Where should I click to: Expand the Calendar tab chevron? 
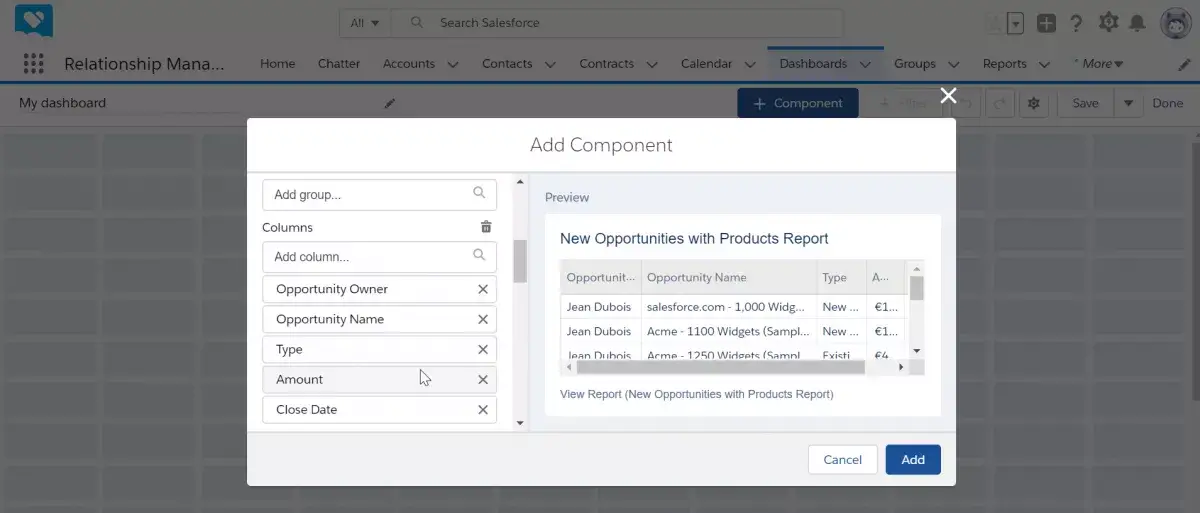(x=751, y=64)
